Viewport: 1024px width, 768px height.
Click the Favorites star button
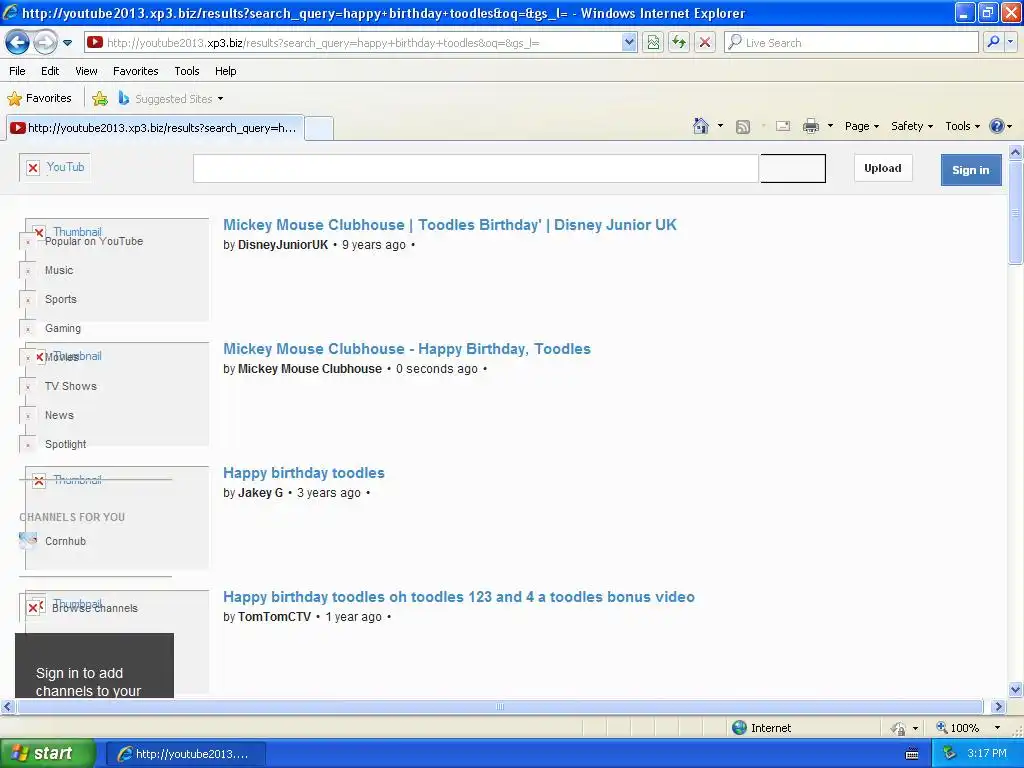(x=39, y=99)
